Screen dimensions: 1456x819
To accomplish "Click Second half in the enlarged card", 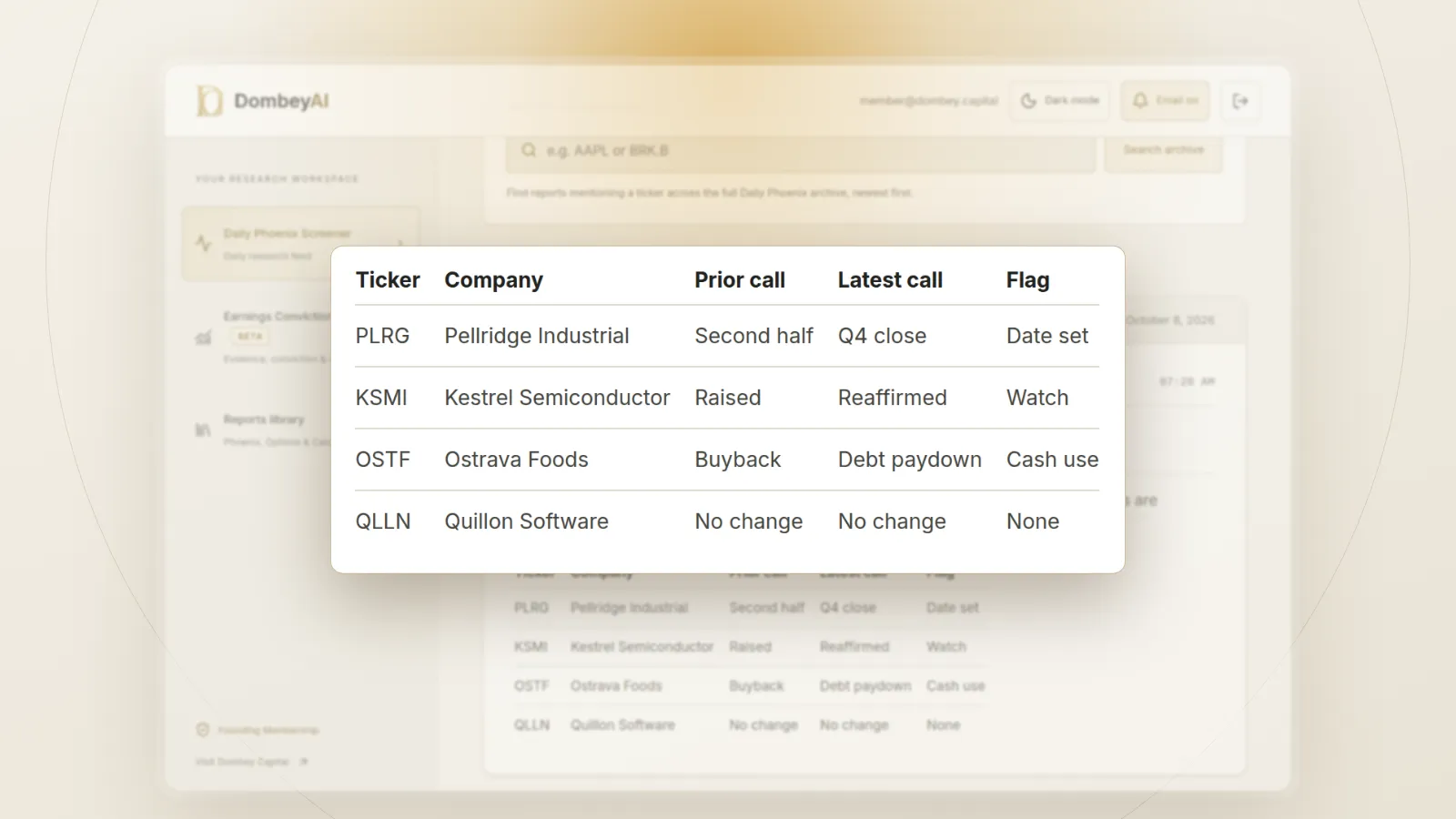I will point(753,336).
